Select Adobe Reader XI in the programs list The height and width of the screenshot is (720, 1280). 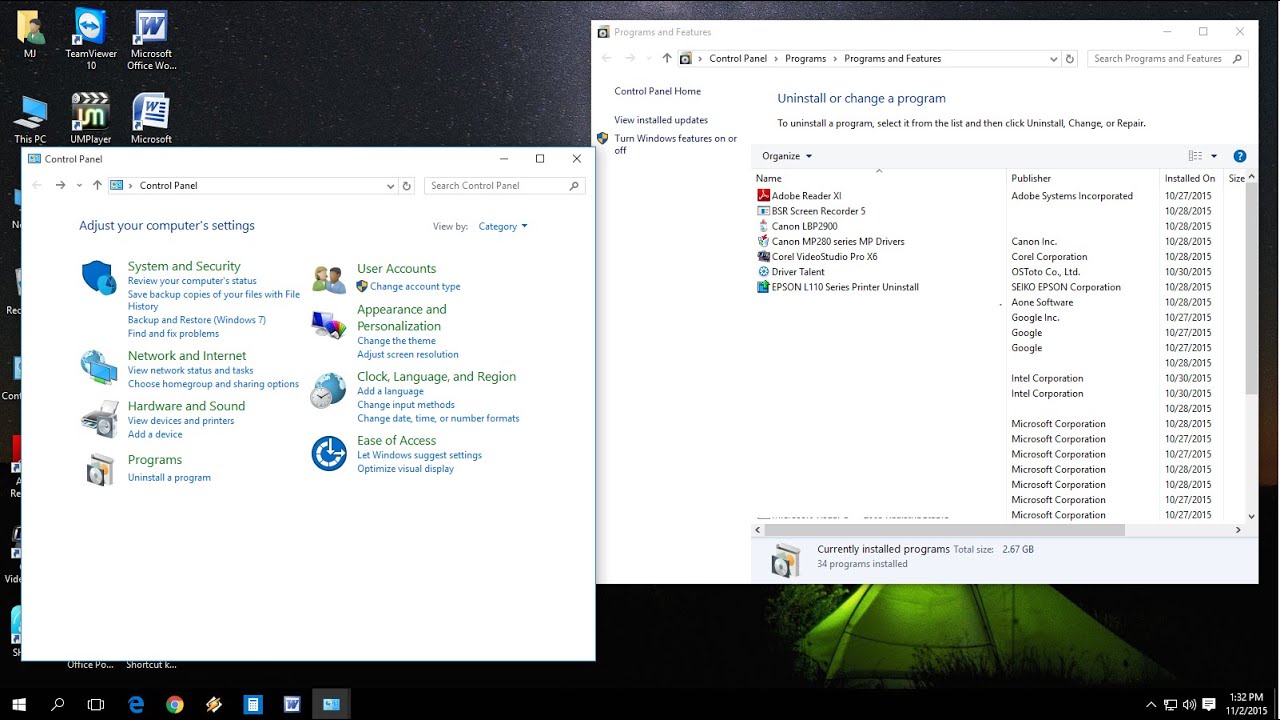pyautogui.click(x=806, y=196)
